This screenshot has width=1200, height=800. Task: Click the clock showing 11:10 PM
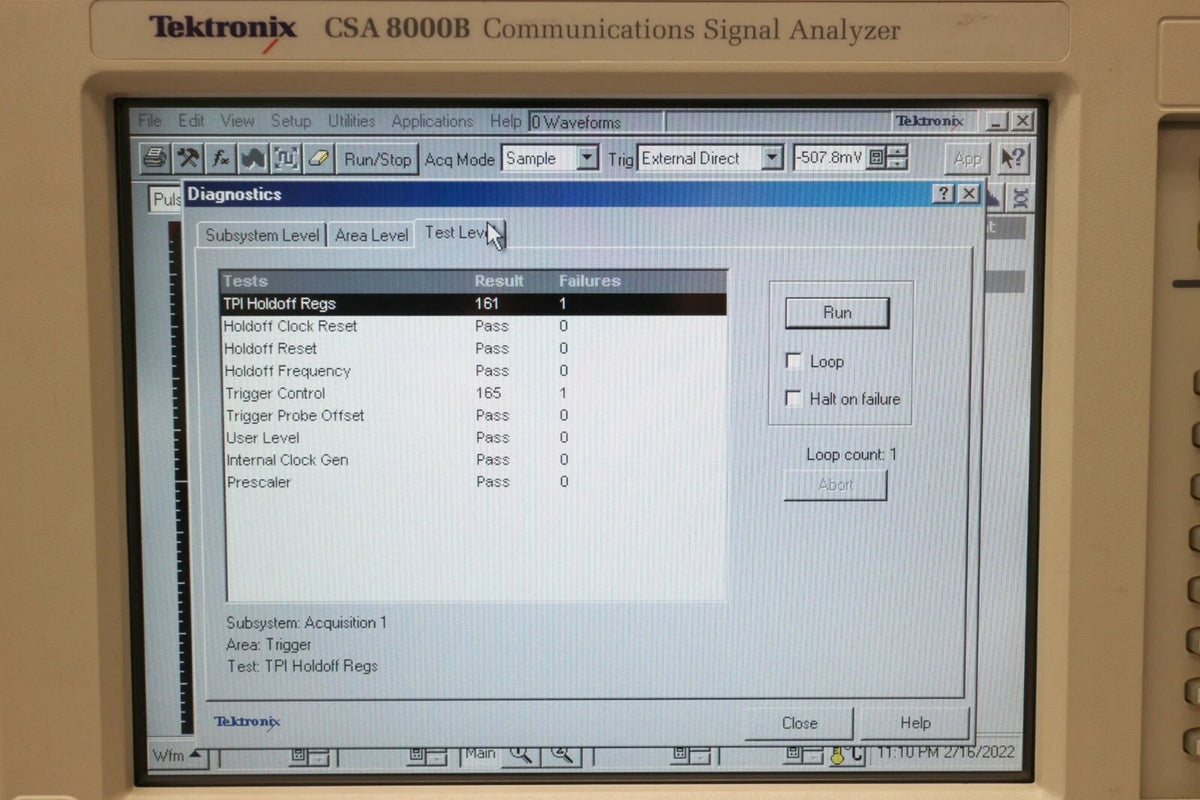tap(945, 752)
